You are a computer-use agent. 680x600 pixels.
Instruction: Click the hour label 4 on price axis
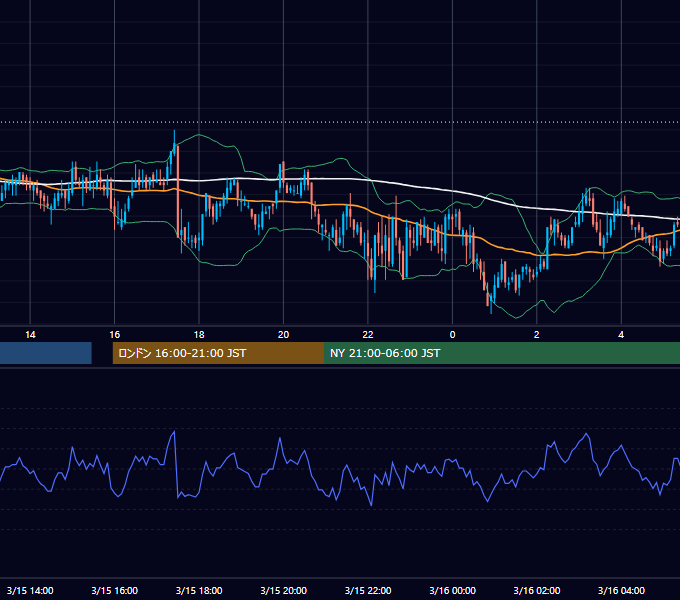(621, 335)
